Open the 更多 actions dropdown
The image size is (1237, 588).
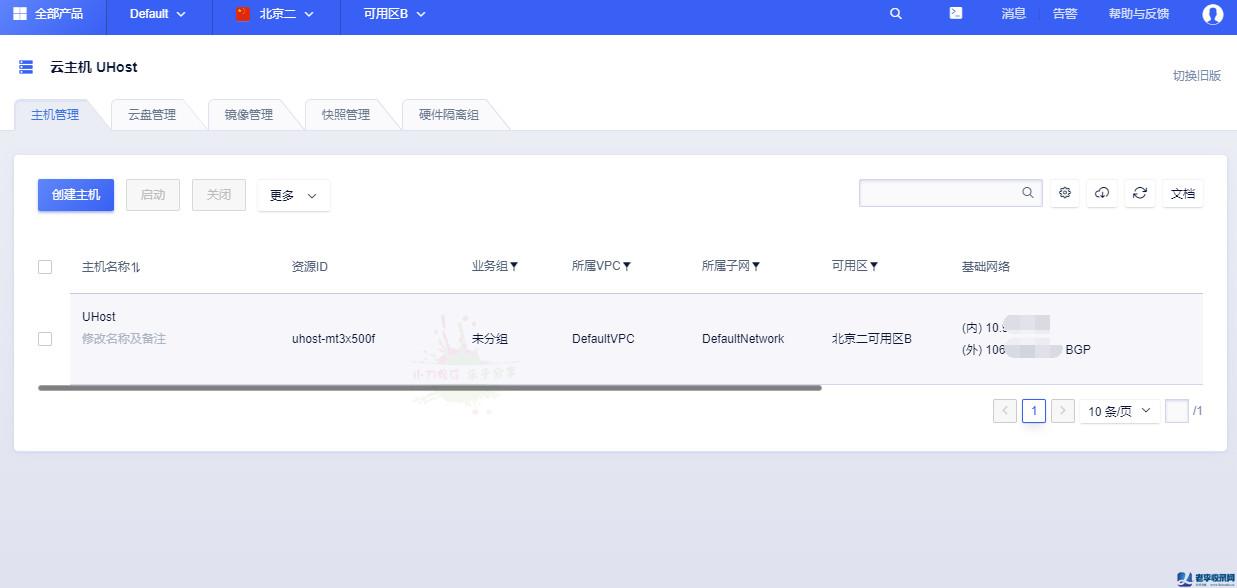tap(293, 195)
